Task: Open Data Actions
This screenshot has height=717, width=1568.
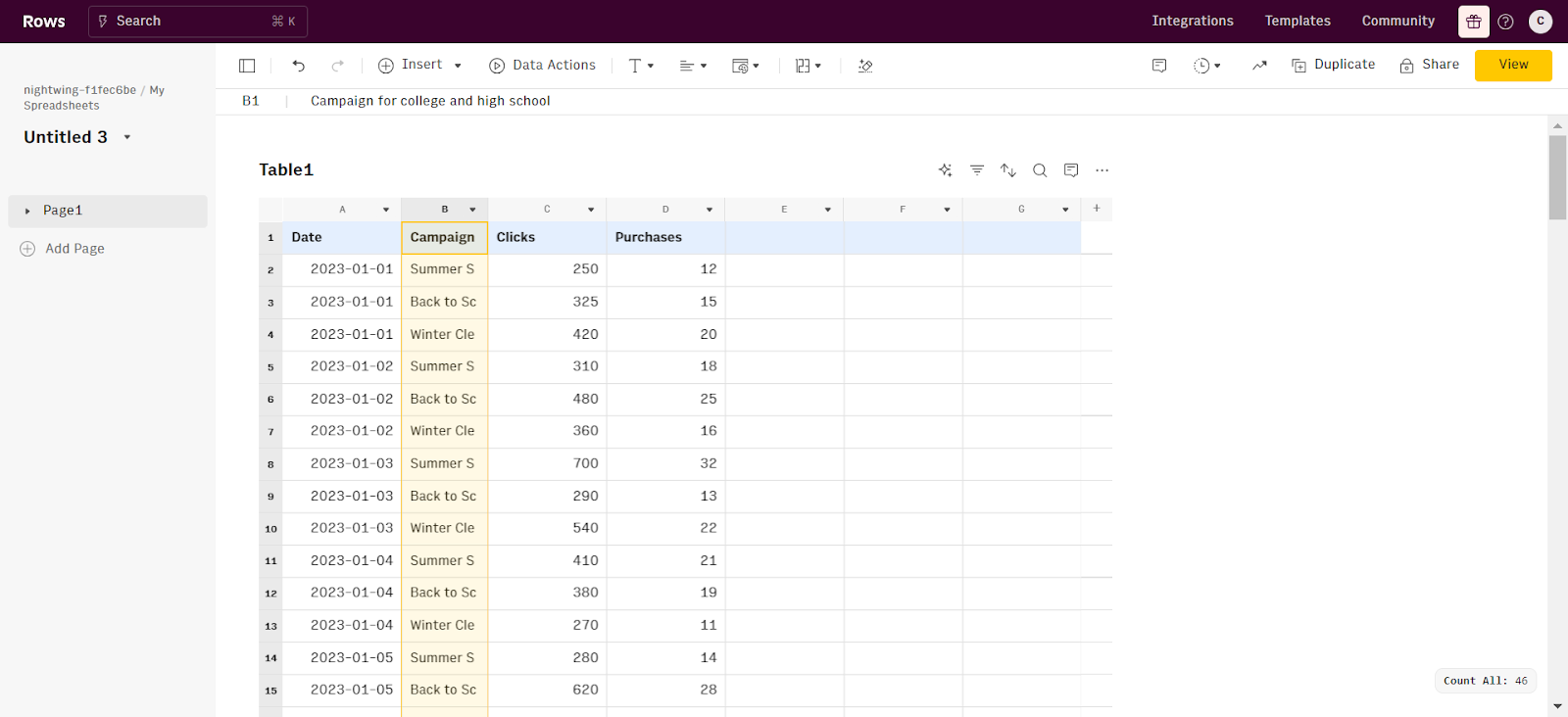Action: 542,65
